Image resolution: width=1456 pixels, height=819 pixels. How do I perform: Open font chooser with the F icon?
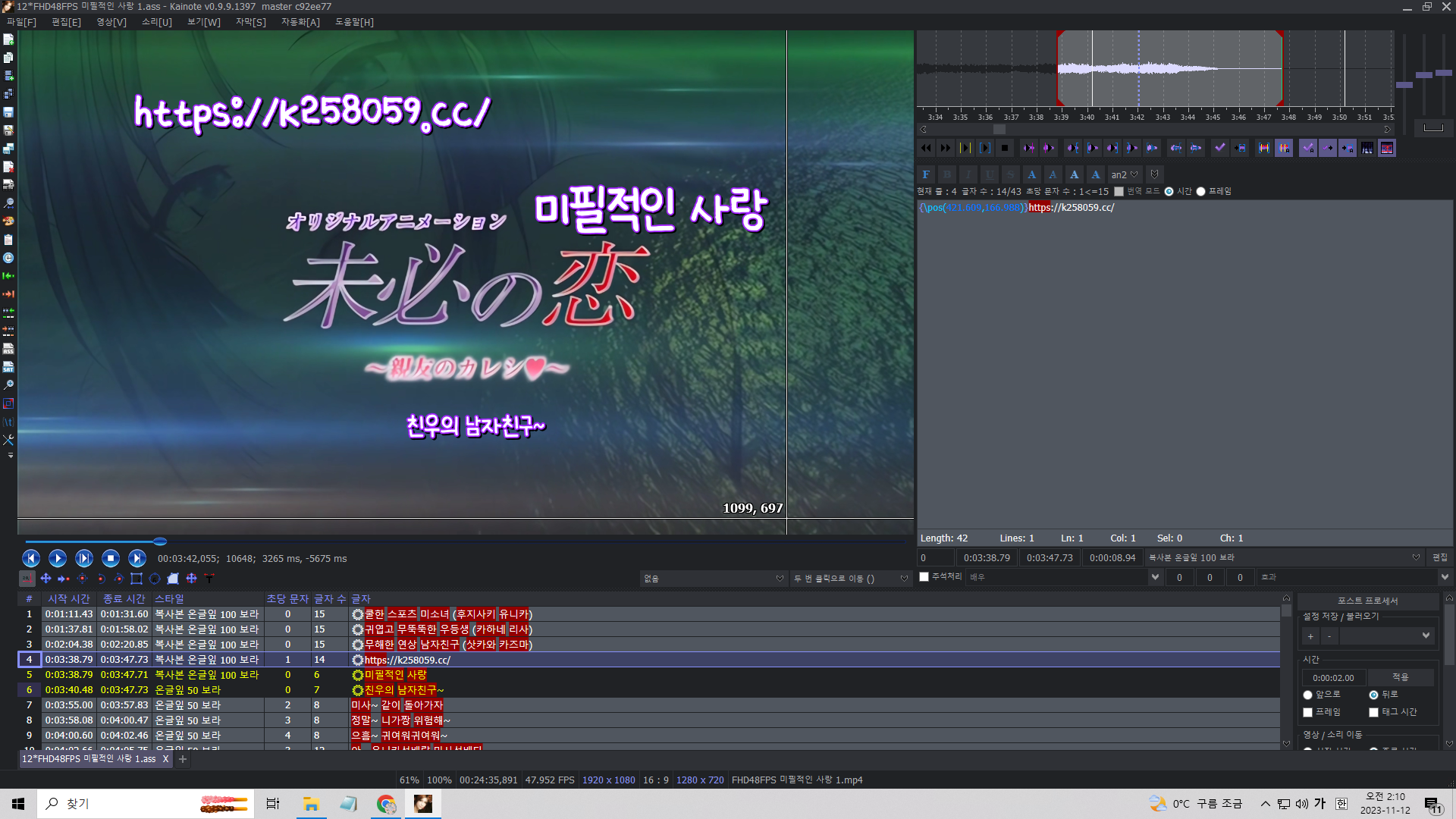[x=926, y=174]
